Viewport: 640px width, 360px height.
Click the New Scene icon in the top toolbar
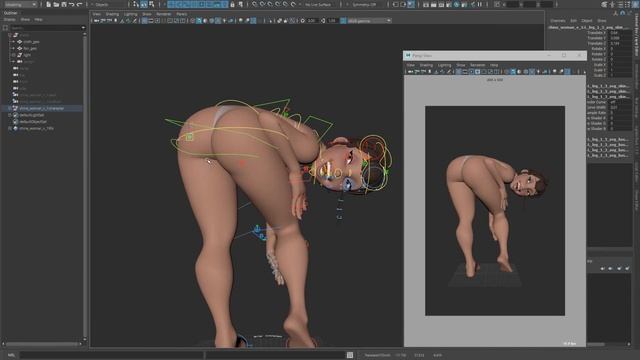(48, 4)
